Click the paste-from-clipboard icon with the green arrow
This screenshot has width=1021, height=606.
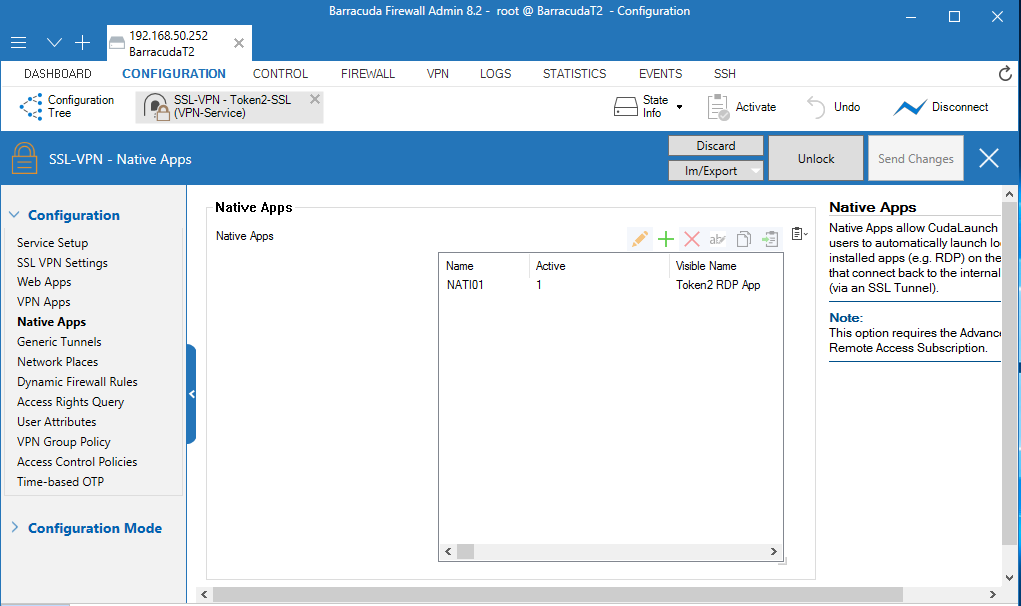pos(770,239)
